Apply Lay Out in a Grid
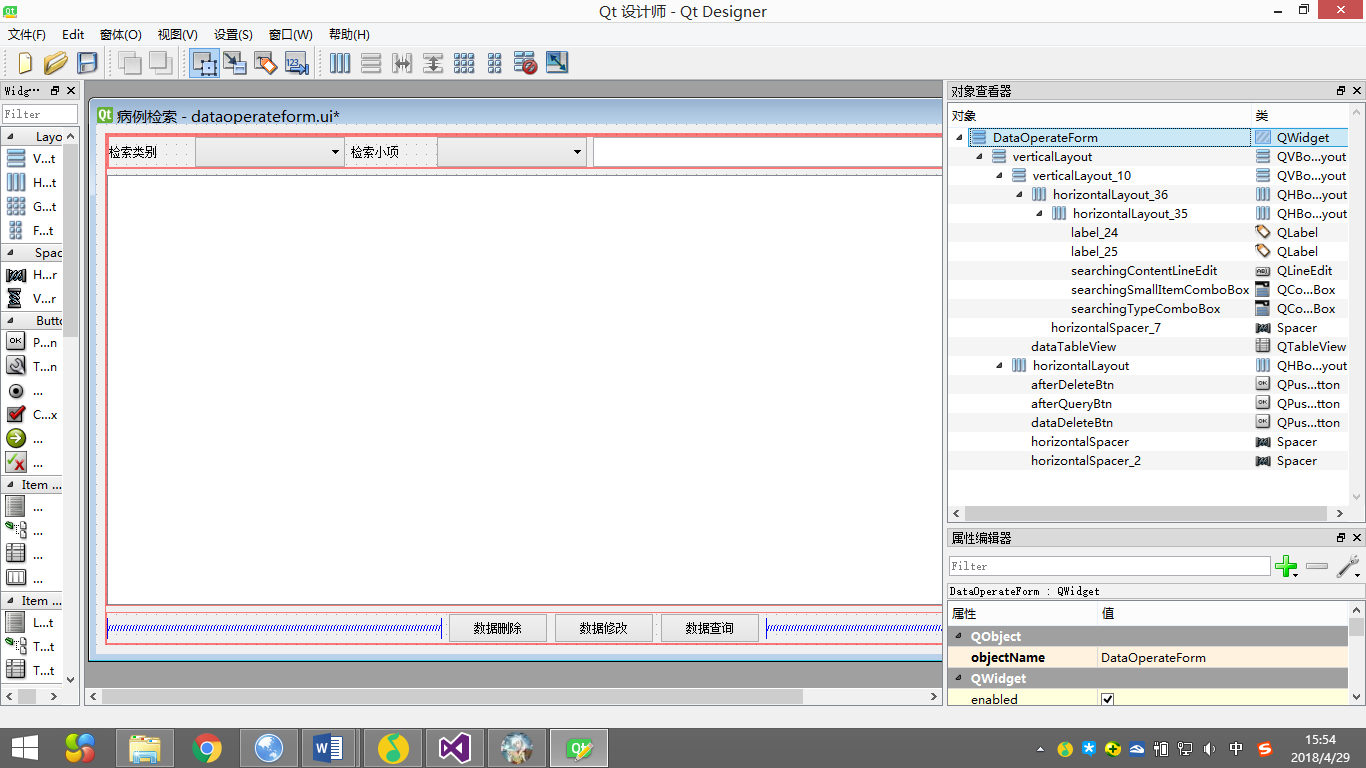Screen dimensions: 1366x768 tap(464, 63)
